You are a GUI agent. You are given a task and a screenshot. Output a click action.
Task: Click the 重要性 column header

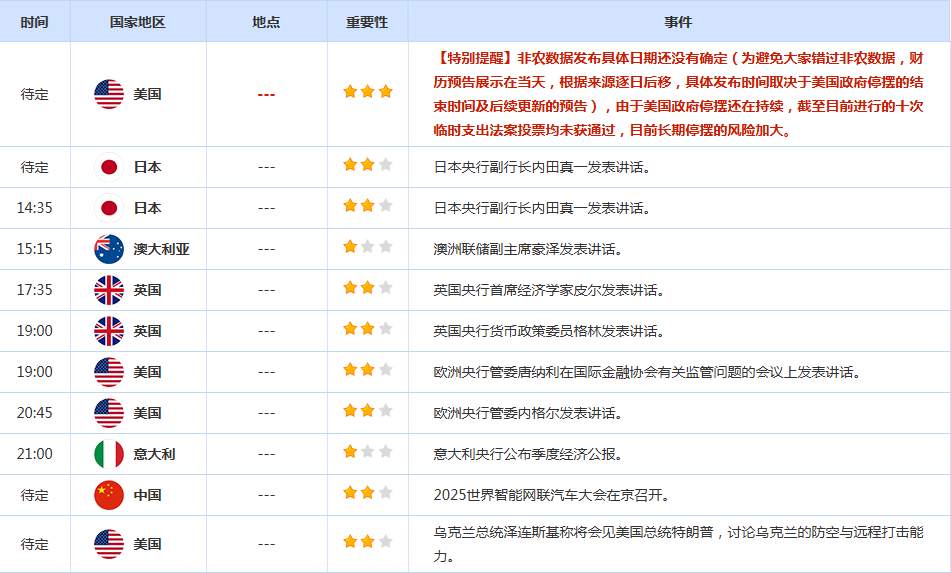pyautogui.click(x=367, y=22)
